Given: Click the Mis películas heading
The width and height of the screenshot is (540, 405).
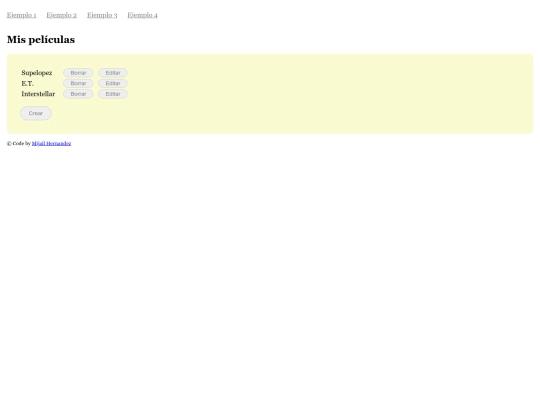Looking at the screenshot, I should (41, 40).
